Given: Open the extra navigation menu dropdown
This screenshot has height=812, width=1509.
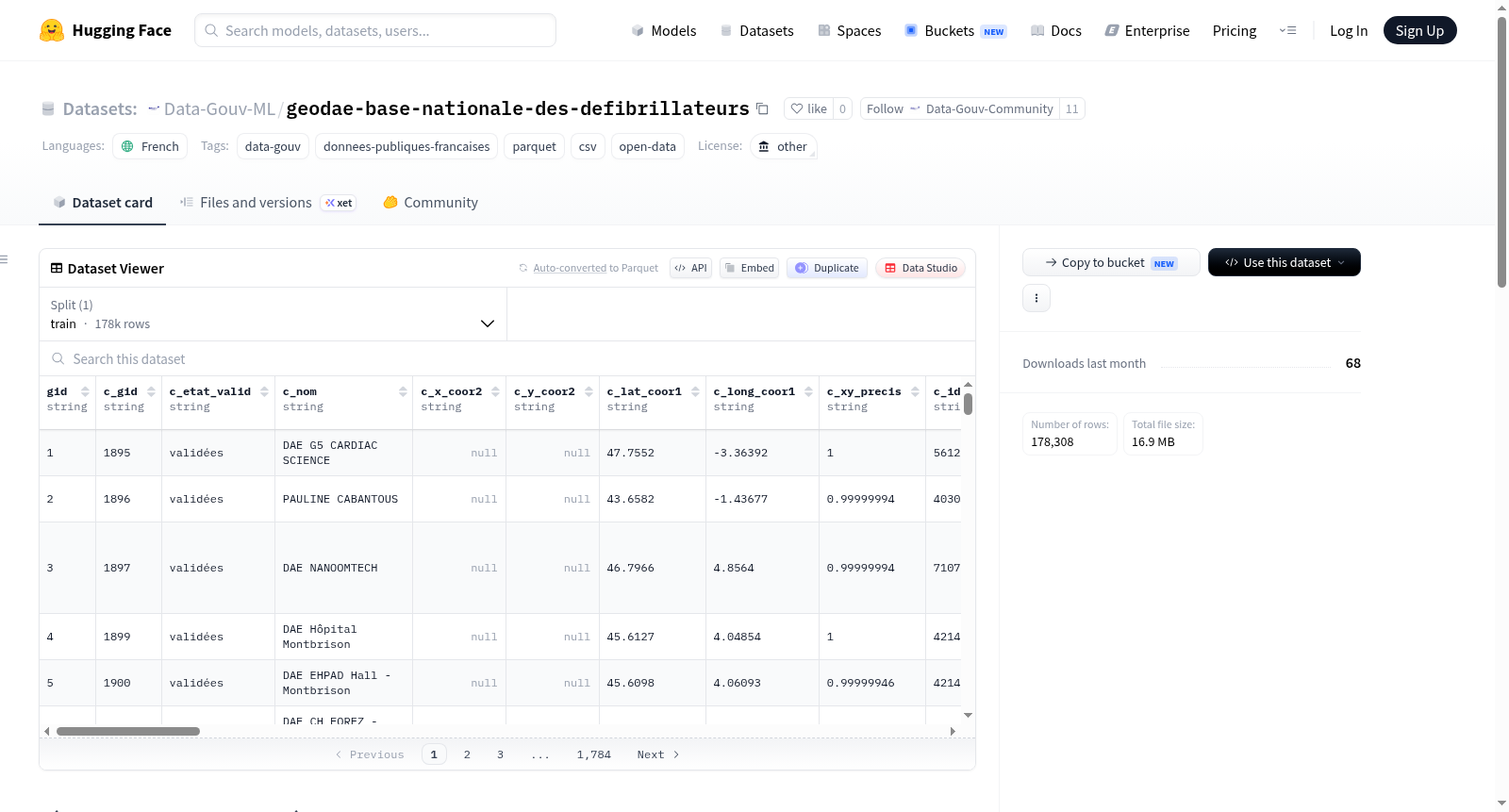Looking at the screenshot, I should (x=1287, y=31).
